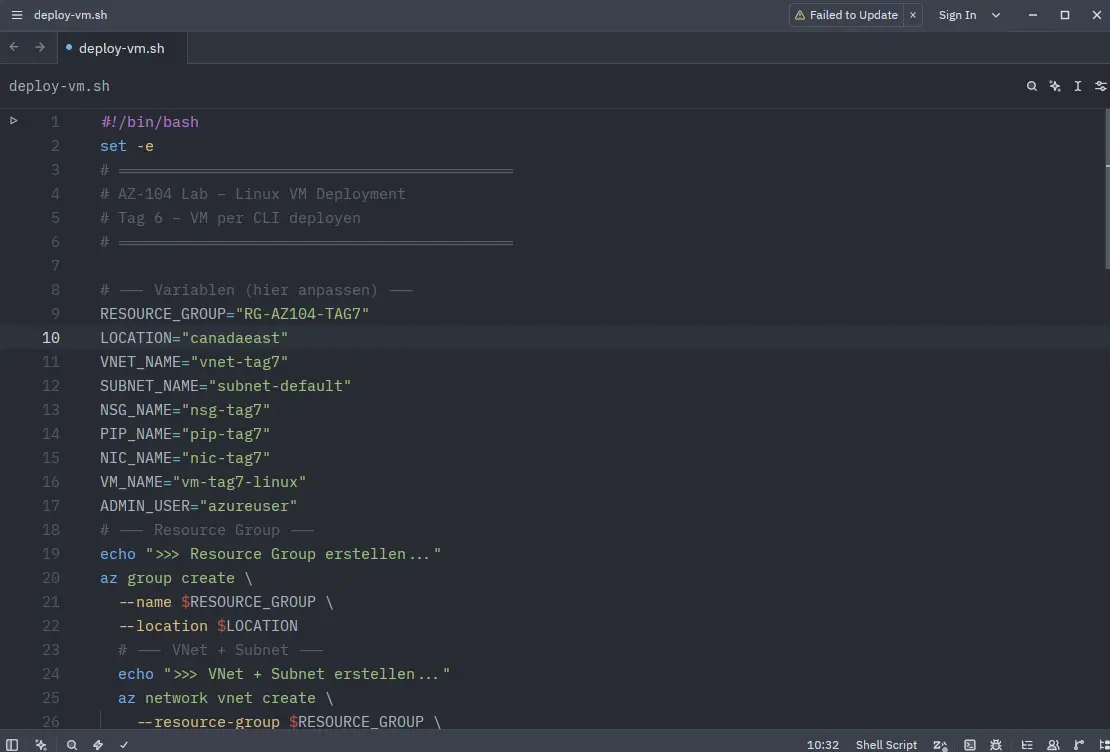
Task: Click "azureuser" admin user value
Action: (x=248, y=506)
